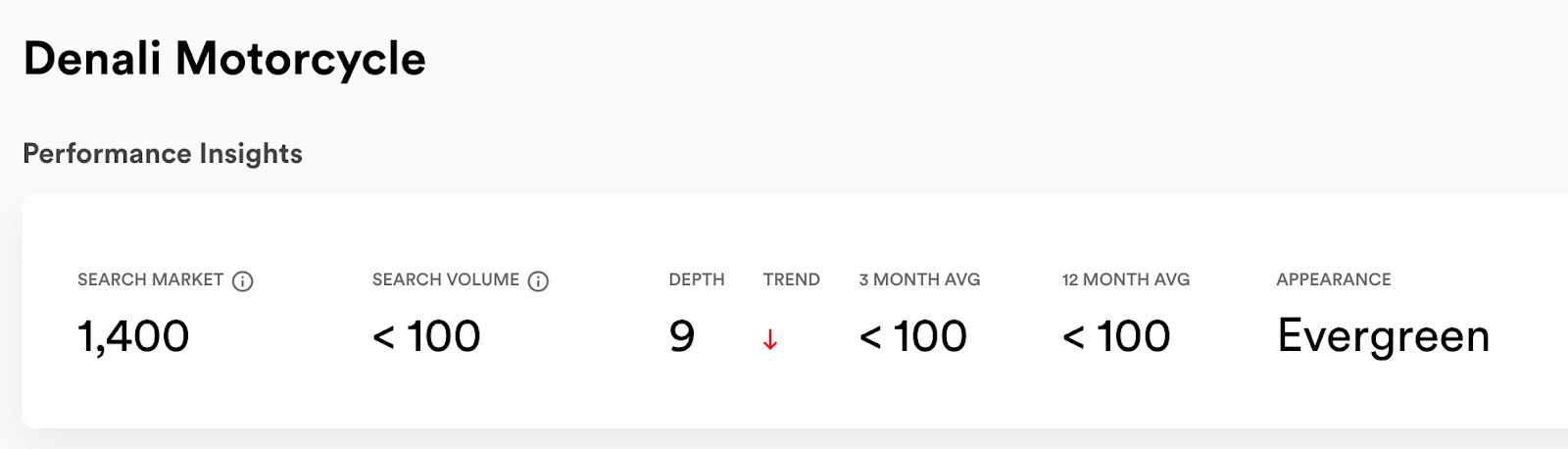Click the DEPTH column label
Screen dimensions: 1568x449
click(x=697, y=279)
